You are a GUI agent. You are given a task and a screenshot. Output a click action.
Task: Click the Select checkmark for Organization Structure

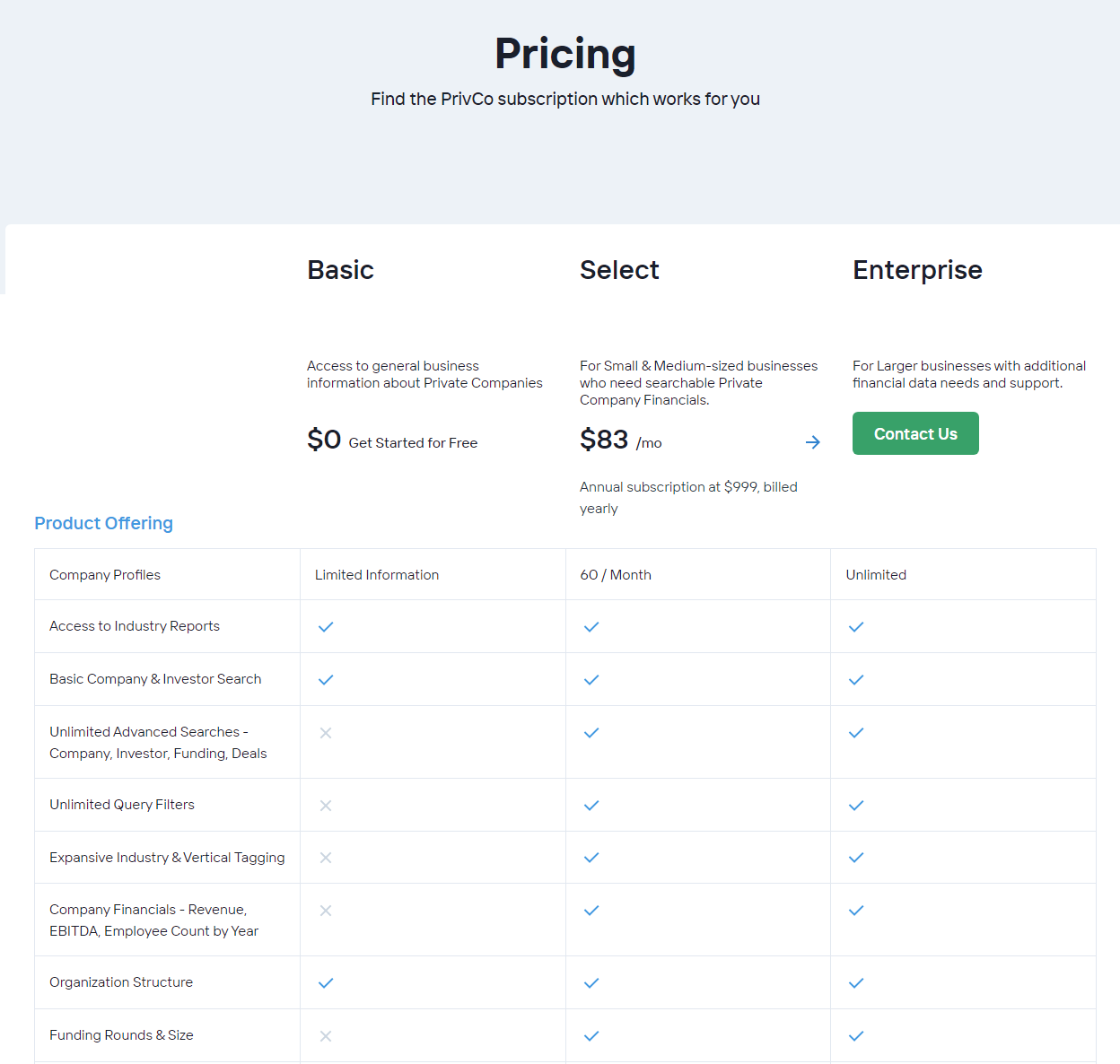(x=591, y=983)
